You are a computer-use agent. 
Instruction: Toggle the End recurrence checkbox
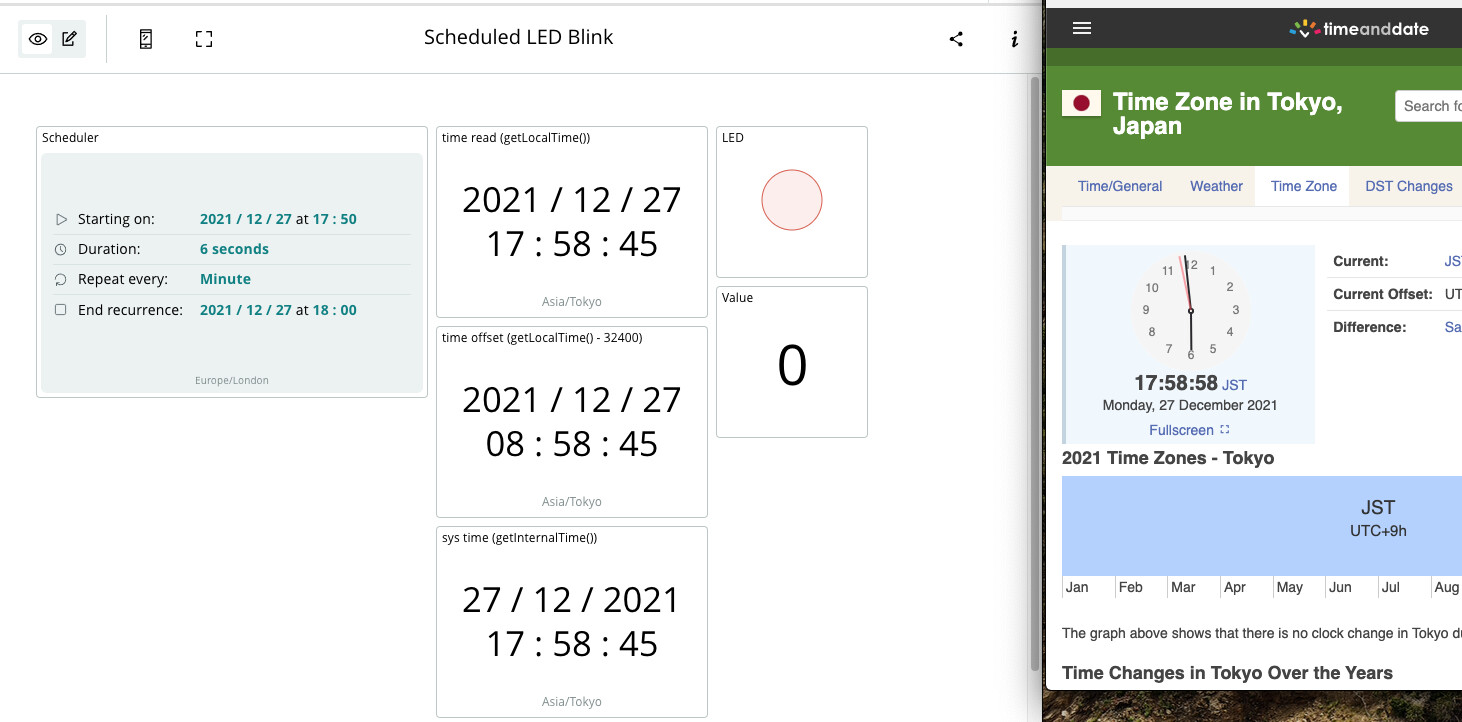(61, 310)
